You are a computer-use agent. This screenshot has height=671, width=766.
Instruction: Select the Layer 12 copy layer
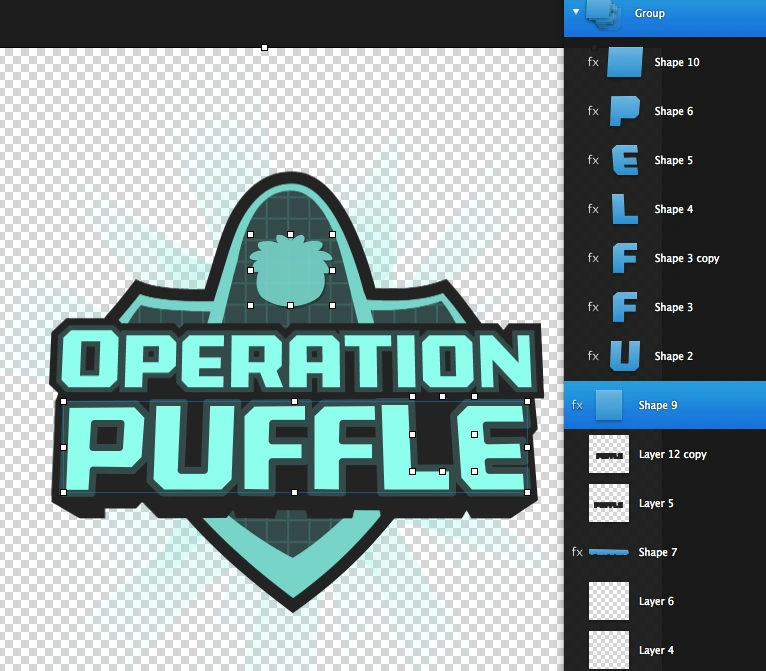pyautogui.click(x=673, y=454)
